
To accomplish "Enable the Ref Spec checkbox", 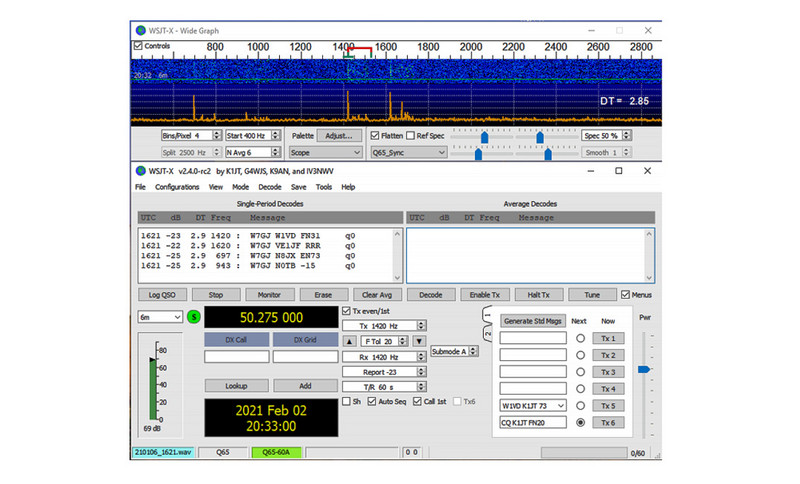I will click(x=410, y=136).
